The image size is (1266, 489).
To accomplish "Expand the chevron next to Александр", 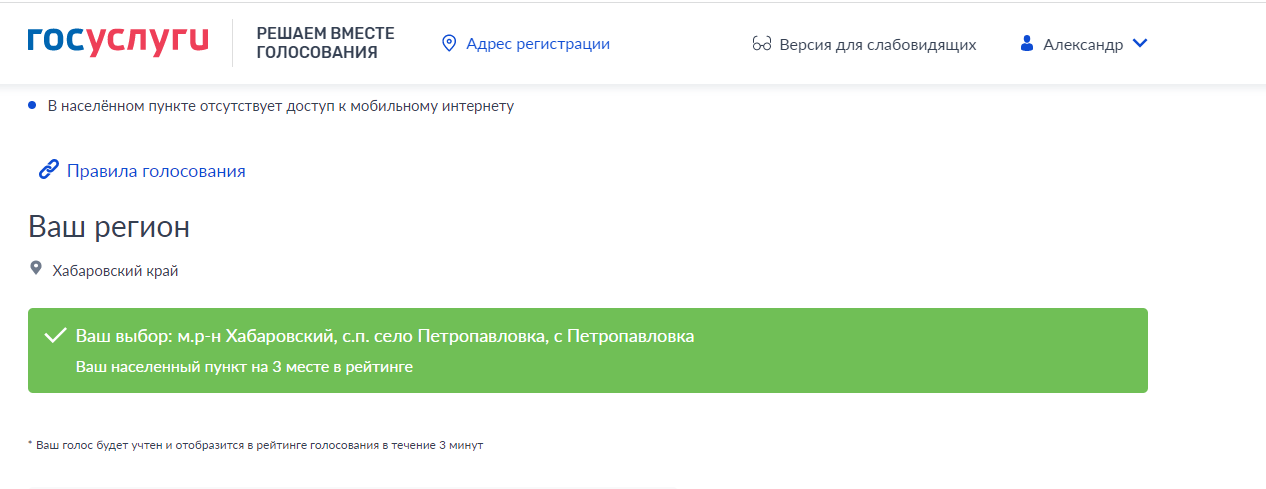I will pyautogui.click(x=1140, y=43).
